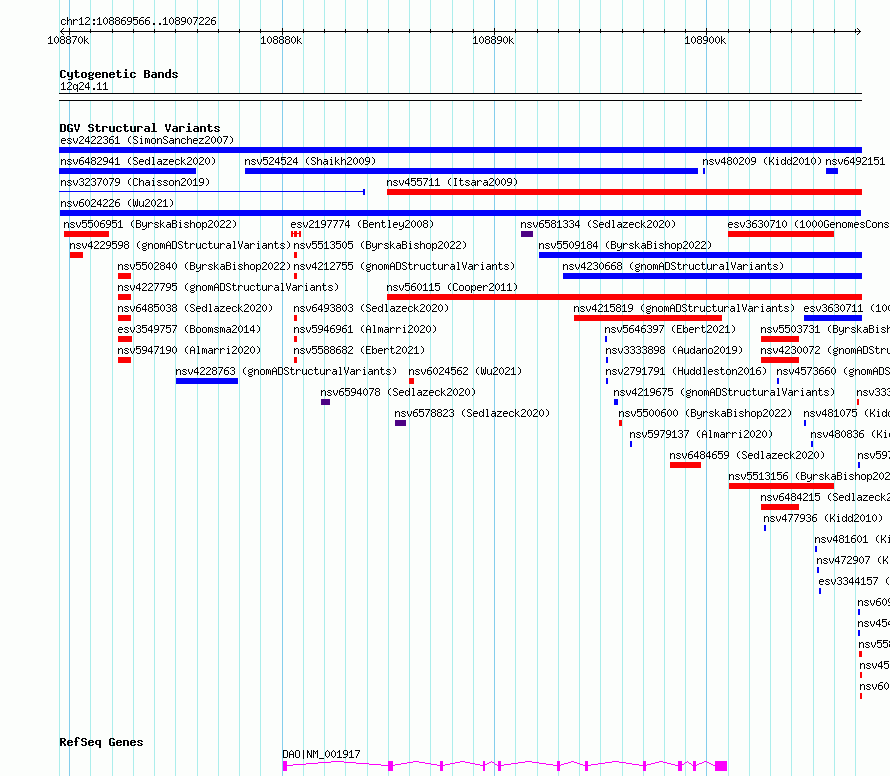The width and height of the screenshot is (890, 776).
Task: Click the nsv480209 (Kidd2010) label
Action: [x=762, y=161]
